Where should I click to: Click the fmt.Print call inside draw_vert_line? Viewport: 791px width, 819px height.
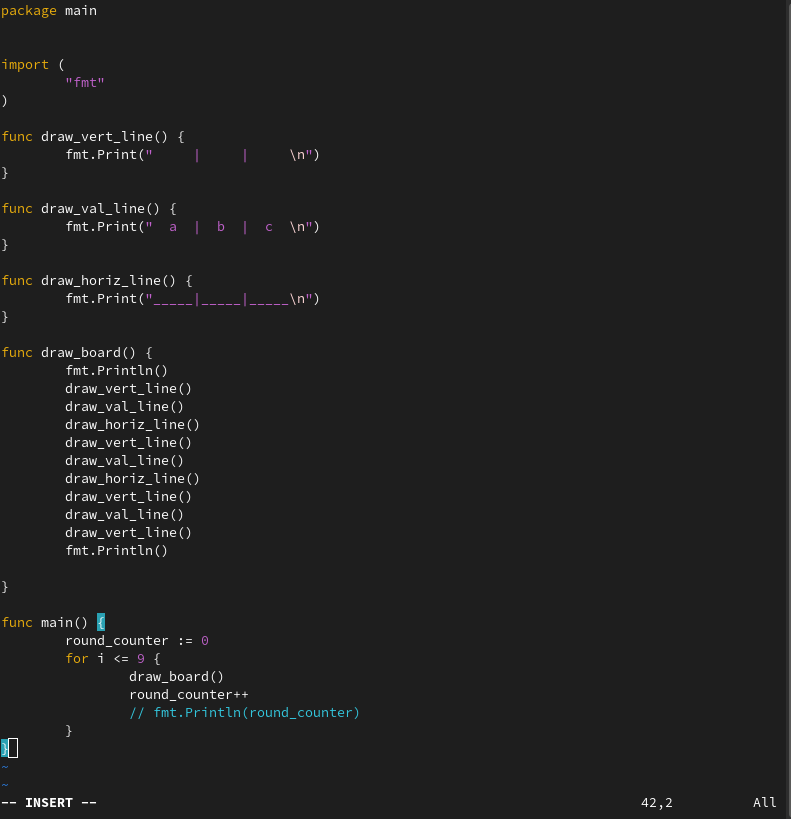(x=192, y=155)
